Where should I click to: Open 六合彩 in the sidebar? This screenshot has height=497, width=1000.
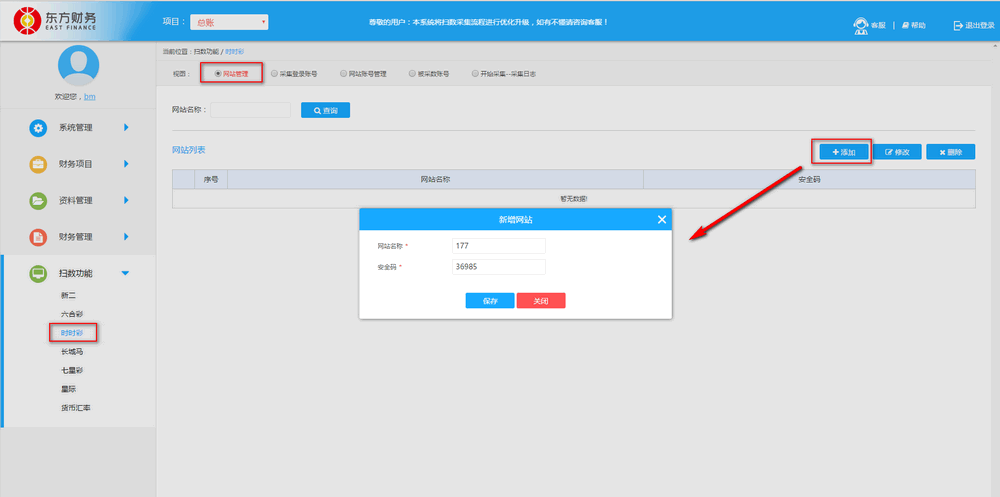coord(72,314)
